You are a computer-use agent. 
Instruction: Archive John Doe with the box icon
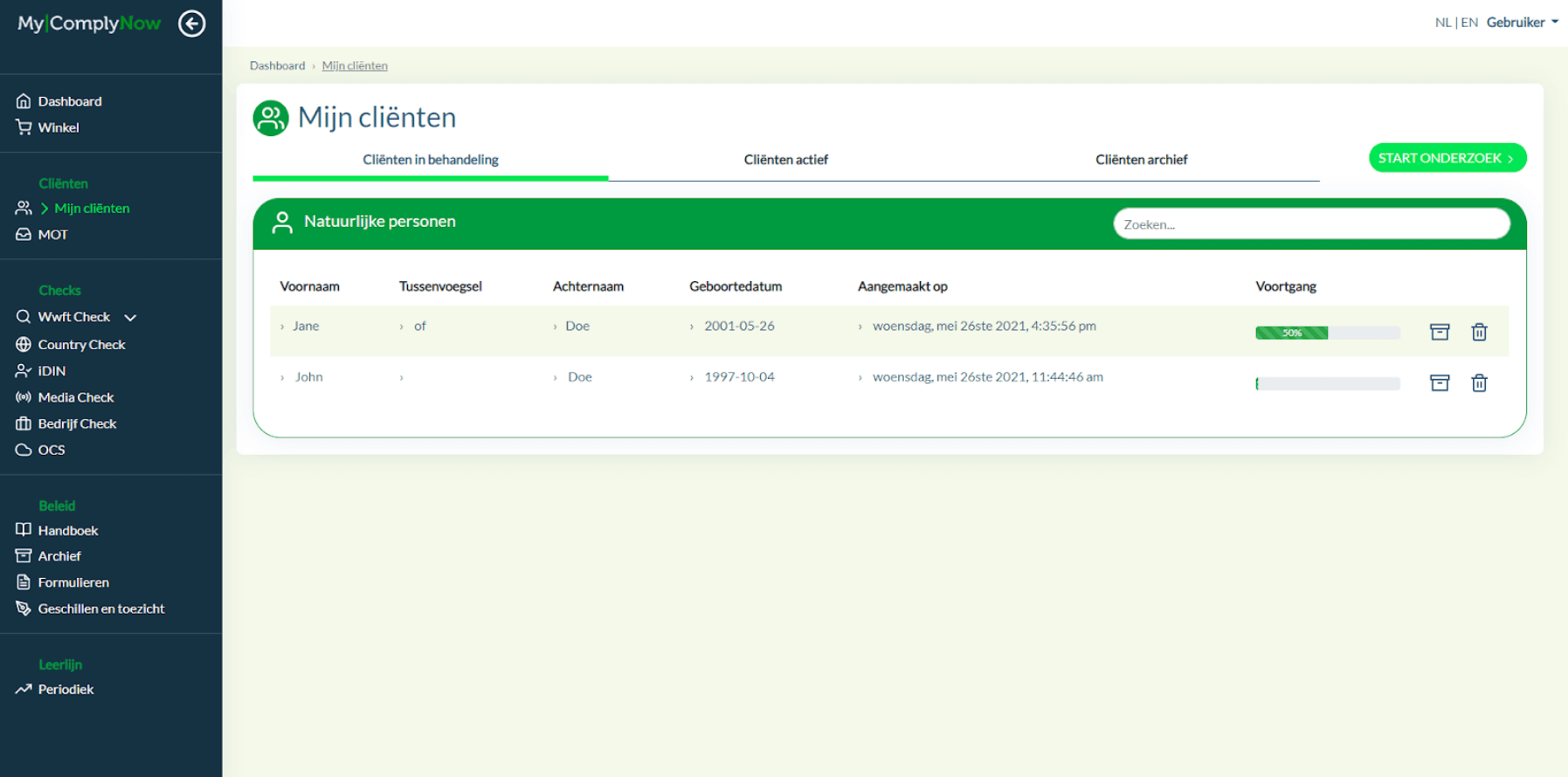pos(1439,382)
